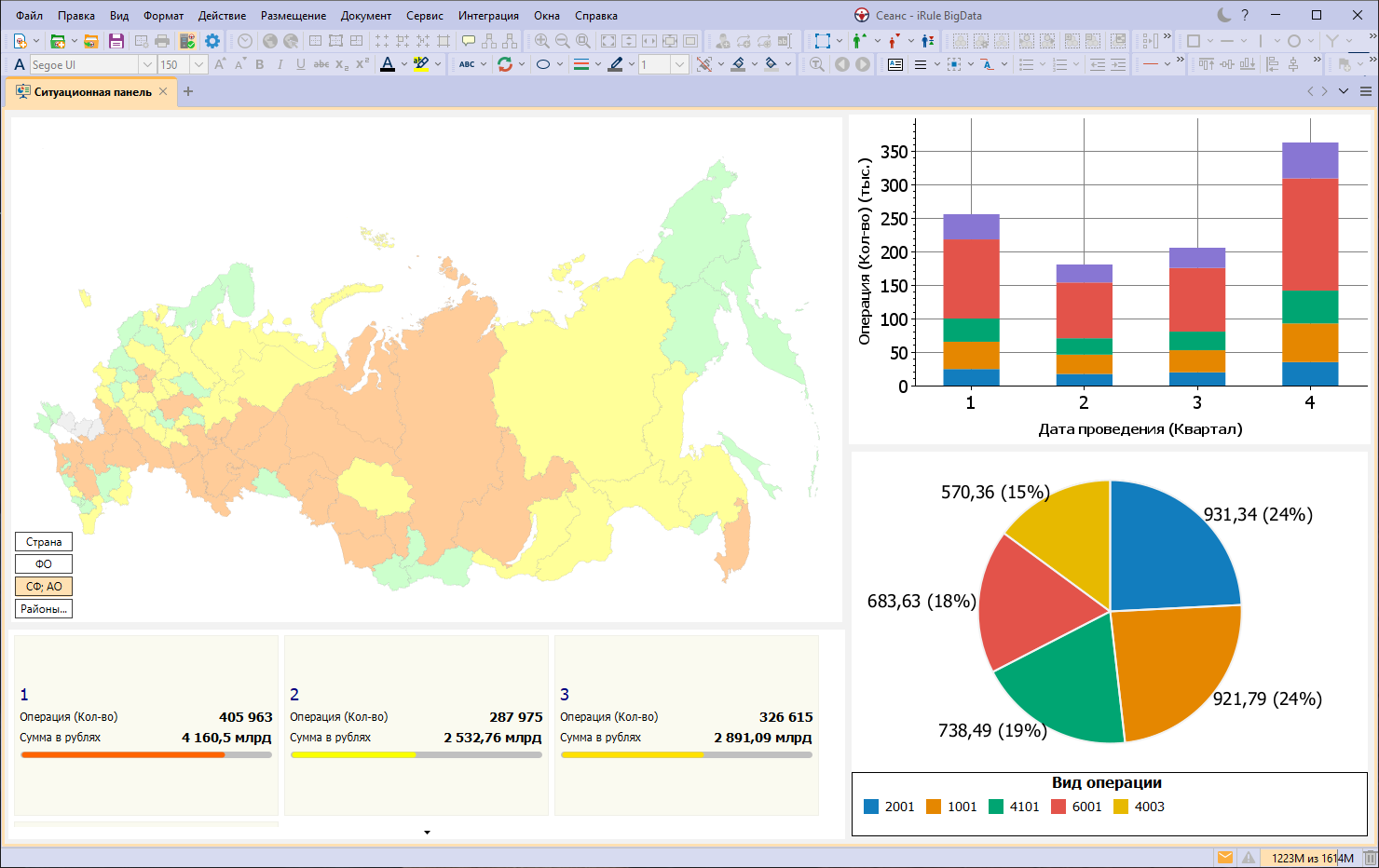Viewport: 1379px width, 868px height.
Task: Open the Интеграция menu
Action: point(488,16)
